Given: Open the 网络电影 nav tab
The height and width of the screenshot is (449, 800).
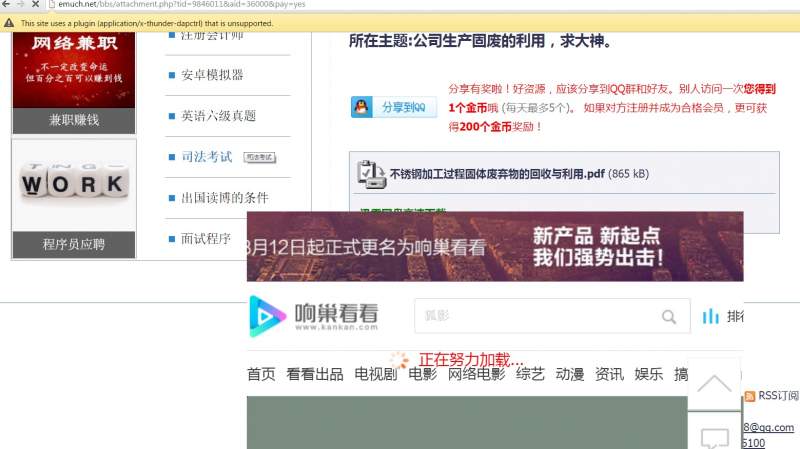Looking at the screenshot, I should point(477,375).
